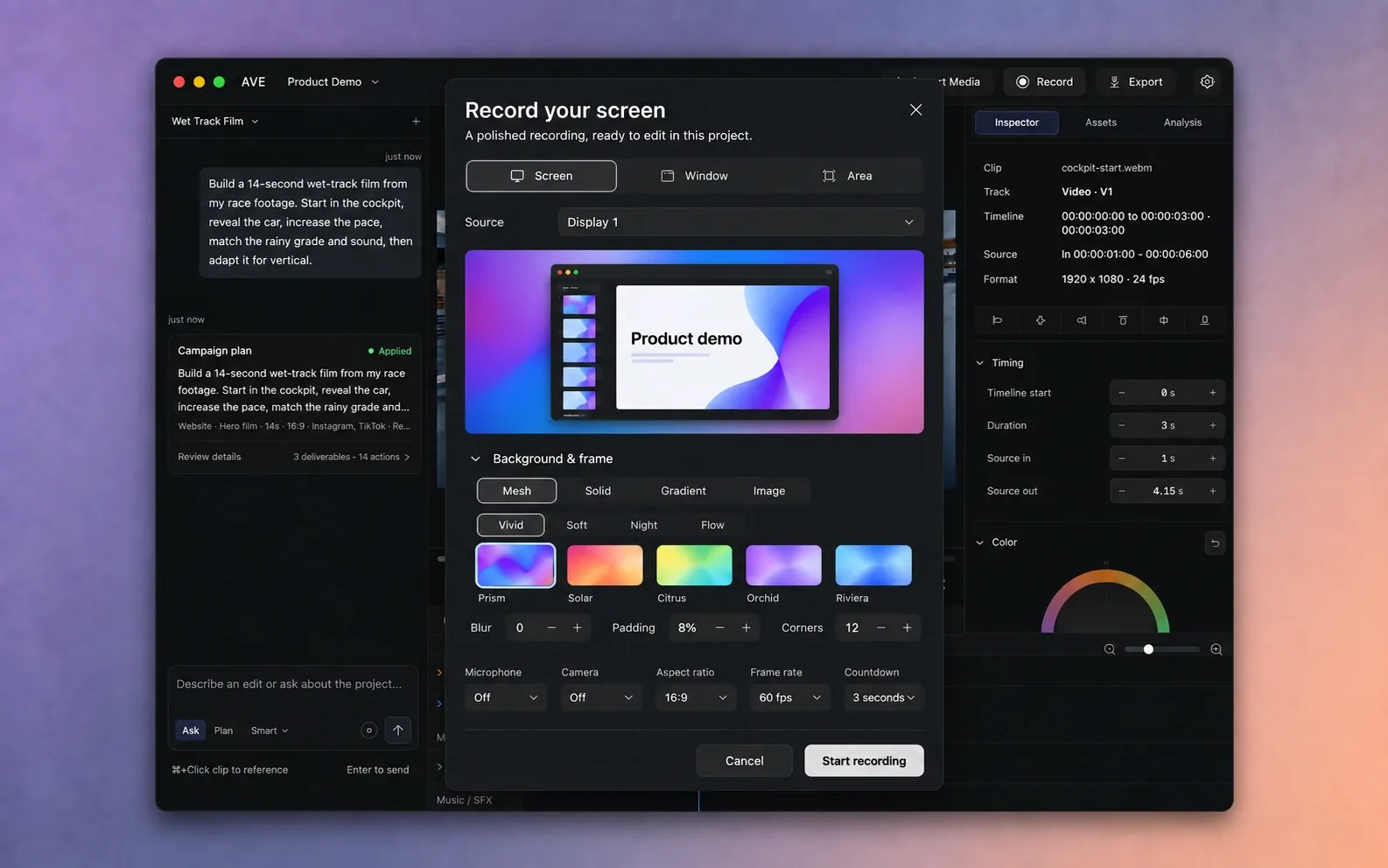
Task: Select the Soft mesh style
Action: point(577,525)
